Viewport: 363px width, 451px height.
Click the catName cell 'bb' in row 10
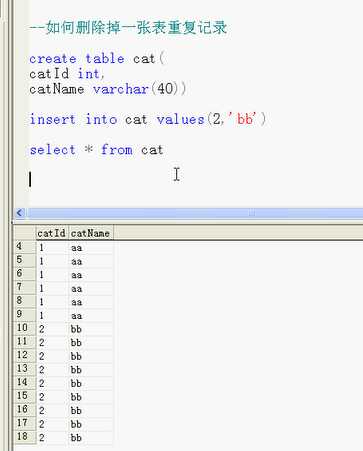(x=90, y=329)
